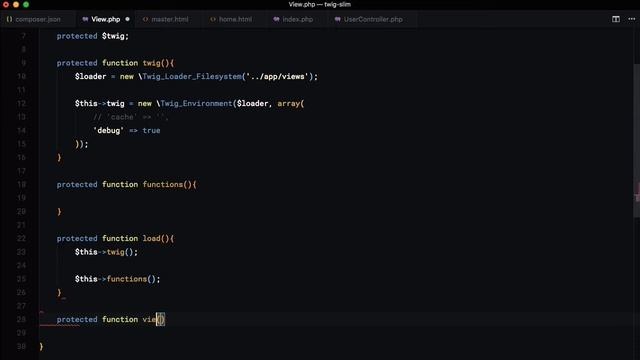Click the closing class brace on line 30
640x360 pixels.
41,347
